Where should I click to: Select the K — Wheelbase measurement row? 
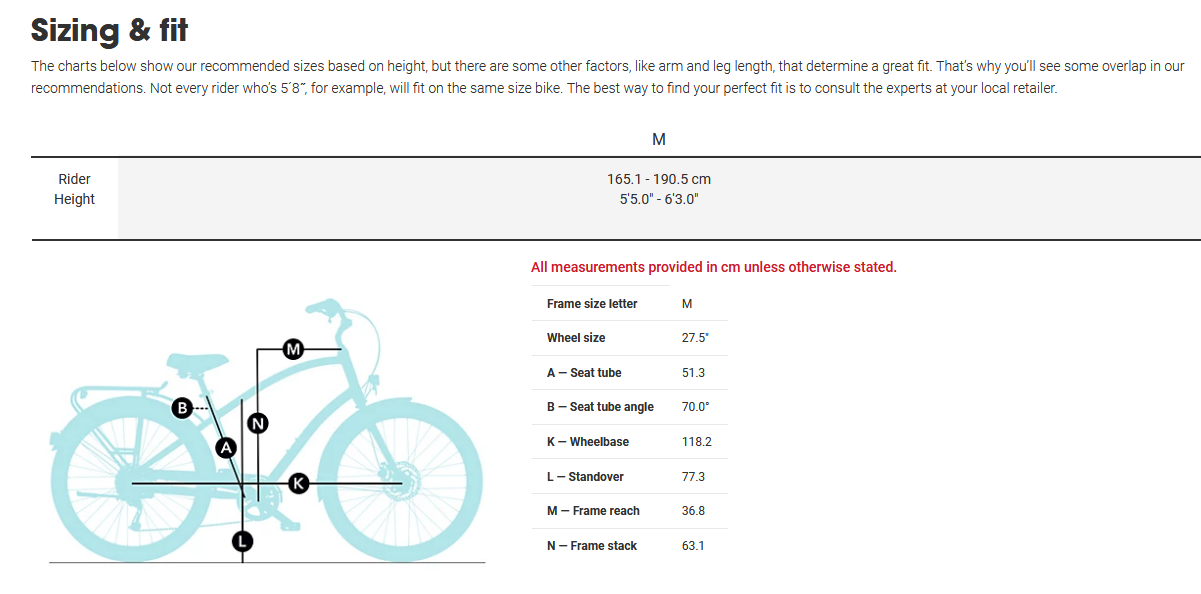[x=630, y=442]
